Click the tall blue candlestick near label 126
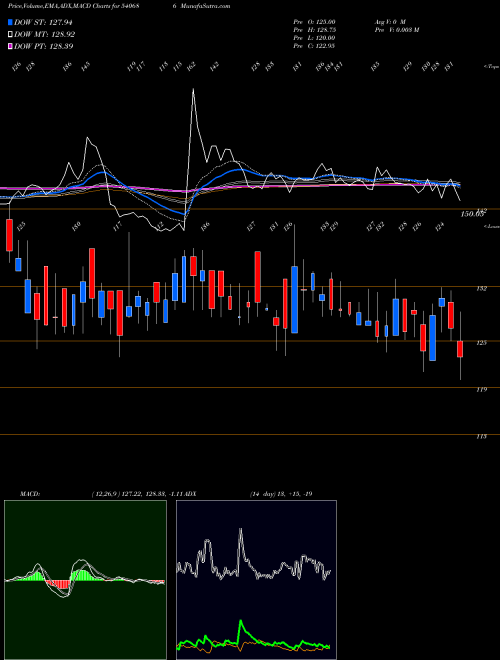The width and height of the screenshot is (500, 660). click(295, 299)
